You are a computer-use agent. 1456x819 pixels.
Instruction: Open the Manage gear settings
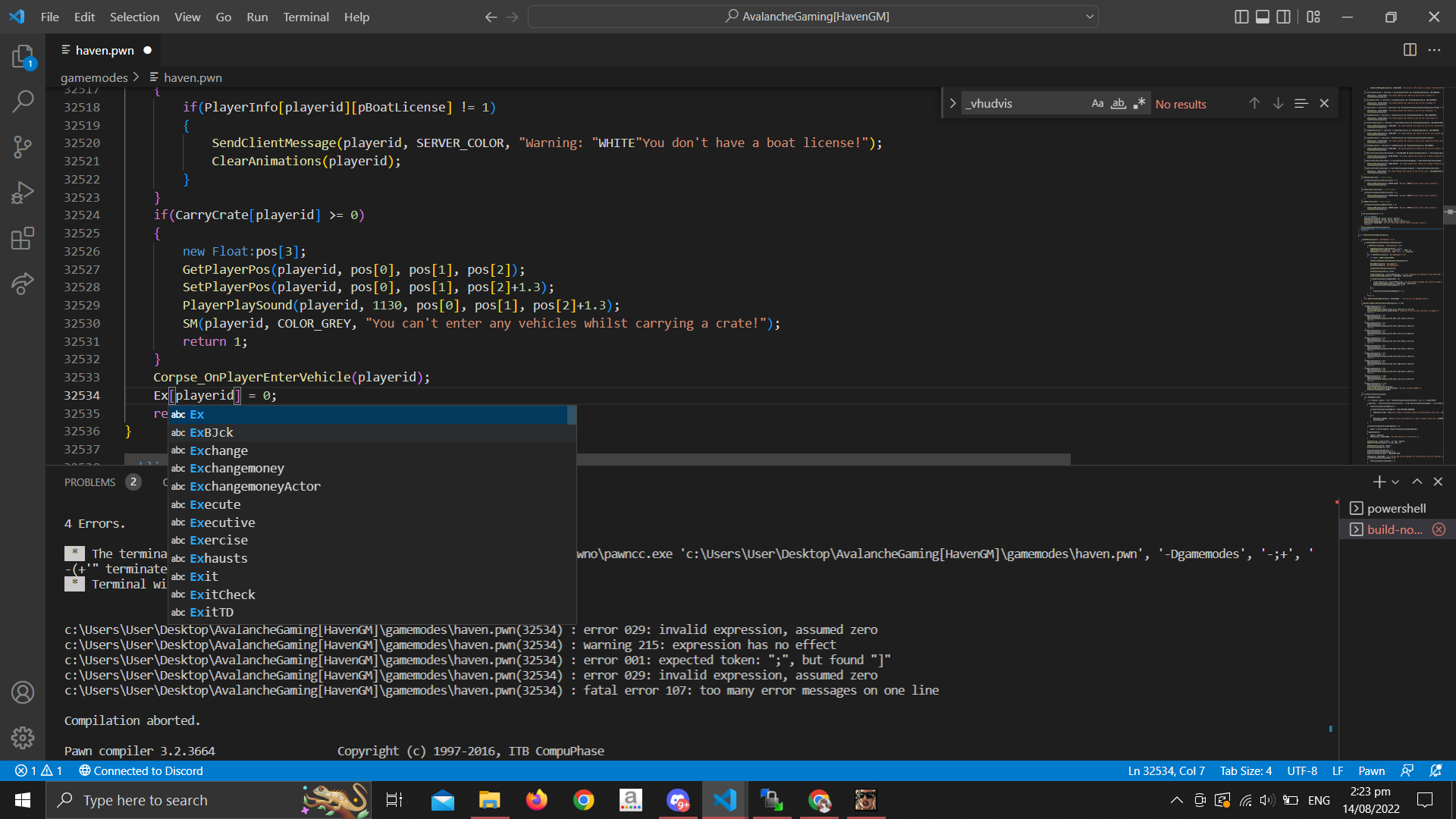coord(23,737)
